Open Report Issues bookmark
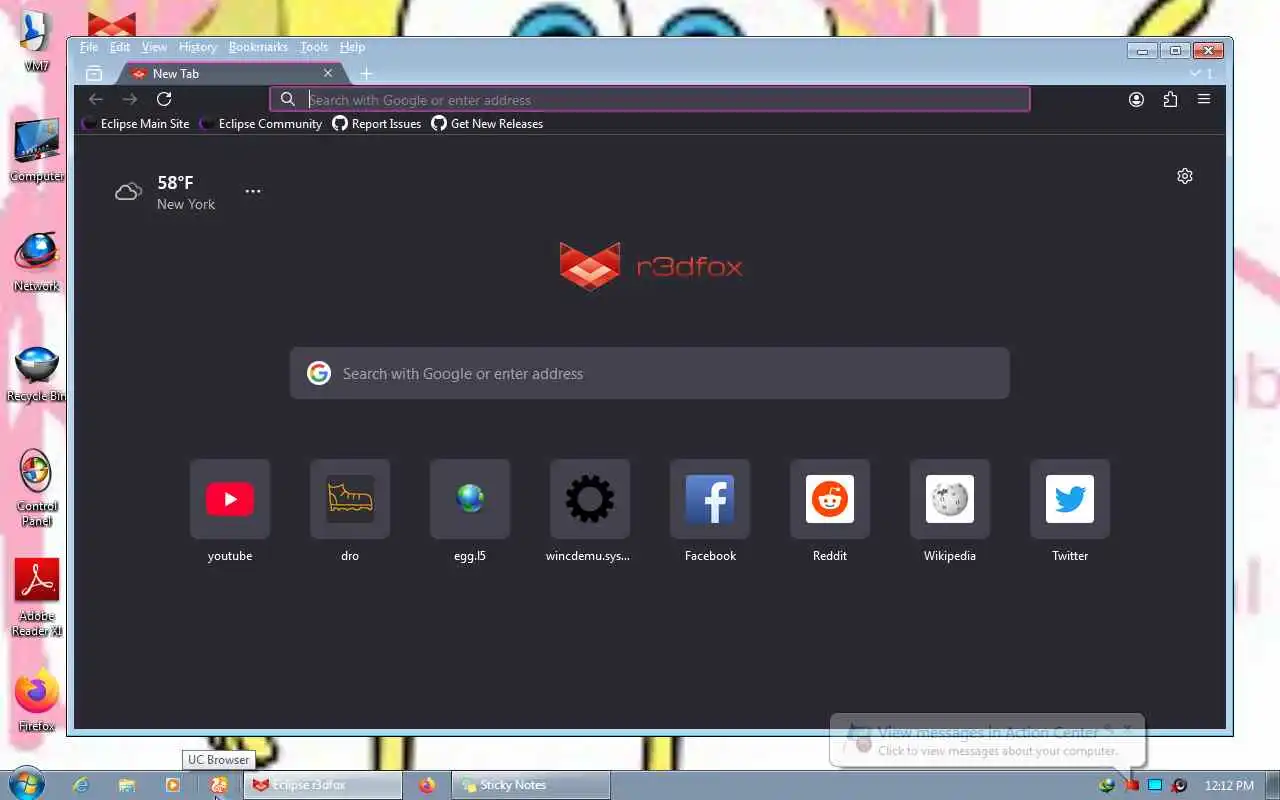 (x=377, y=124)
